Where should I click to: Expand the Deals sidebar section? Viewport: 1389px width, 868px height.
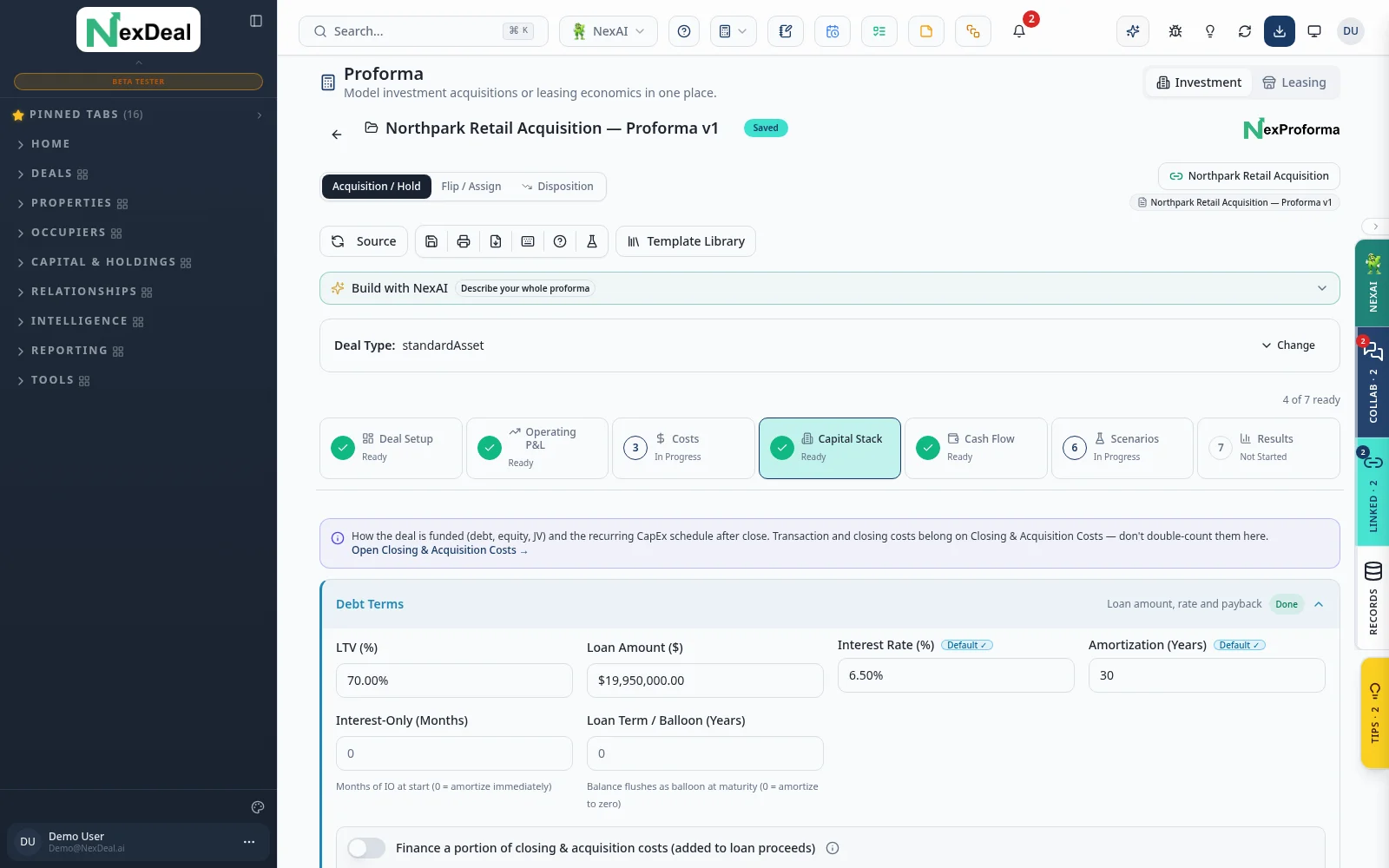coord(52,174)
